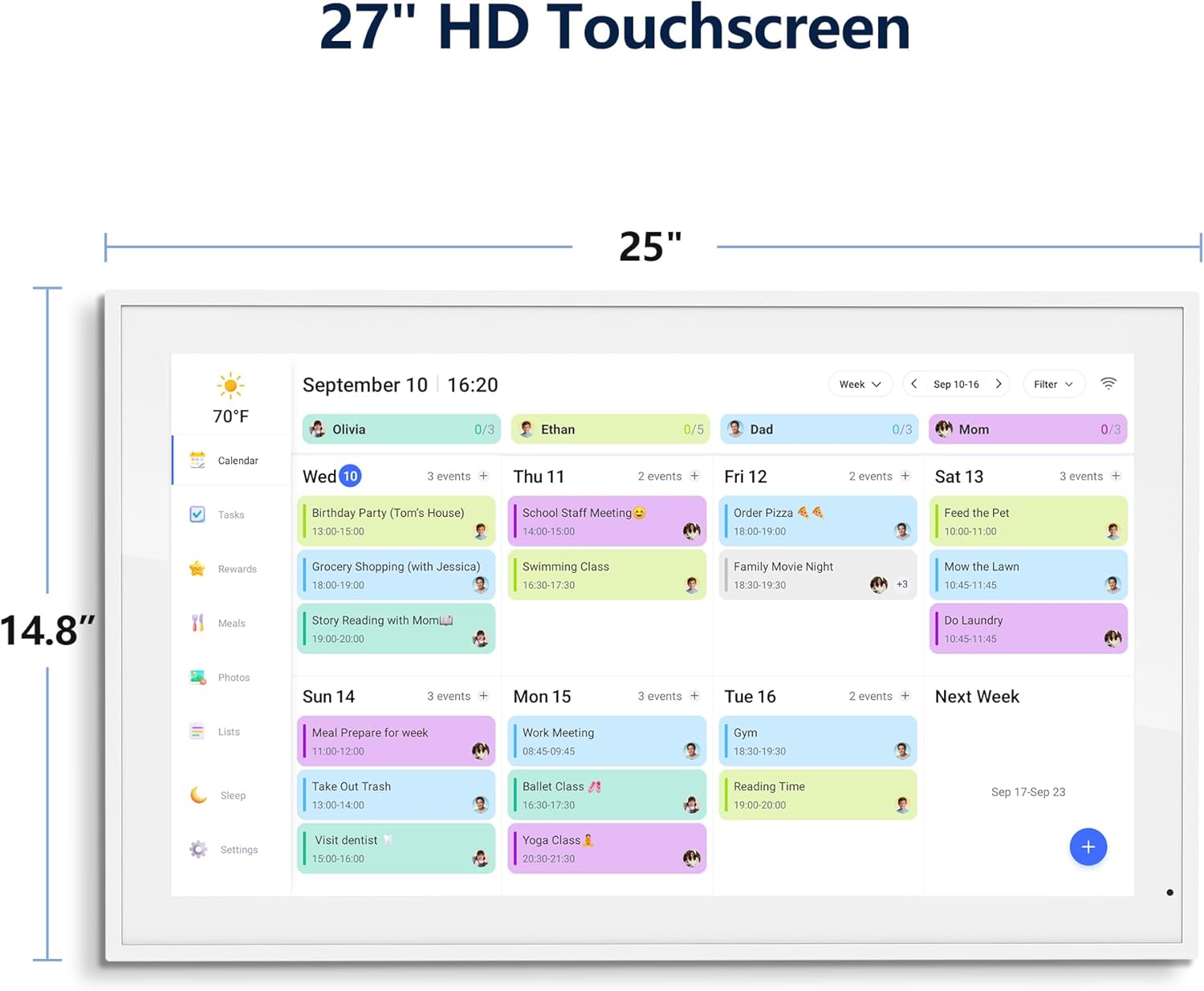Open Settings gear icon in sidebar
1204x991 pixels.
click(198, 850)
